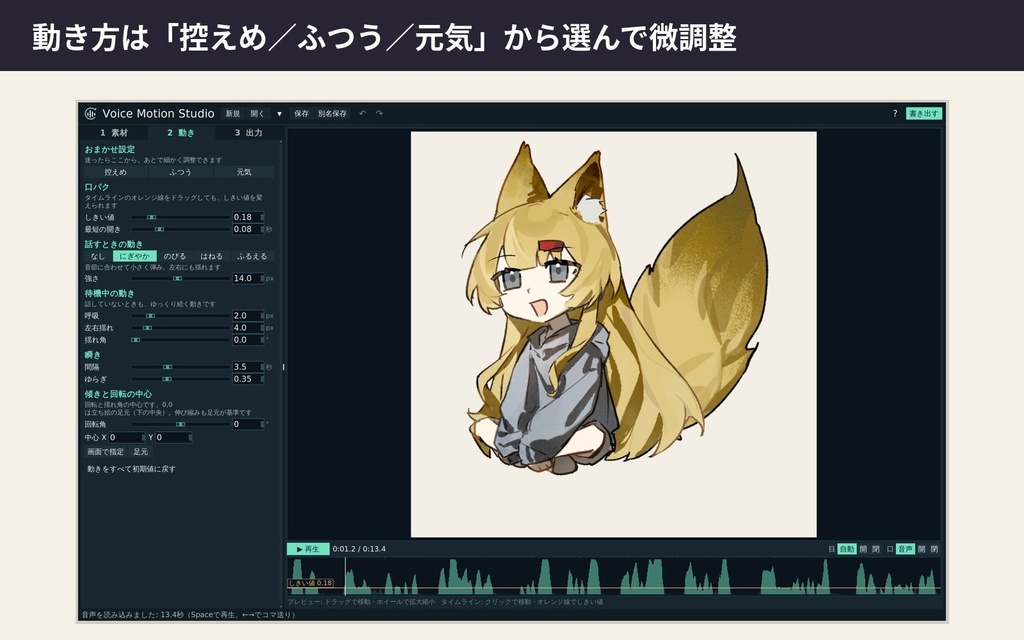This screenshot has width=1024, height=640.
Task: Click the 別名保存 save-as button
Action: (x=332, y=114)
